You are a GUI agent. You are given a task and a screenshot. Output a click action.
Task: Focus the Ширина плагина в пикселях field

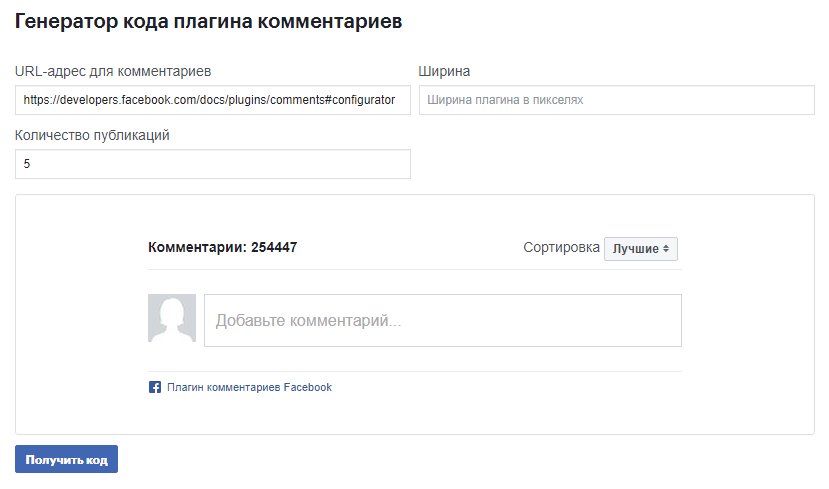[616, 100]
